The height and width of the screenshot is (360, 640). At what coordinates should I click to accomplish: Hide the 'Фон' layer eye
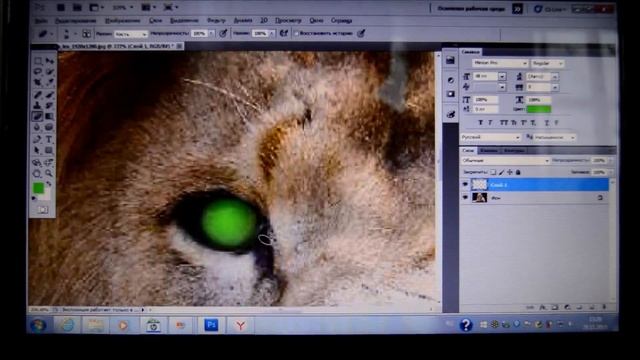point(465,198)
